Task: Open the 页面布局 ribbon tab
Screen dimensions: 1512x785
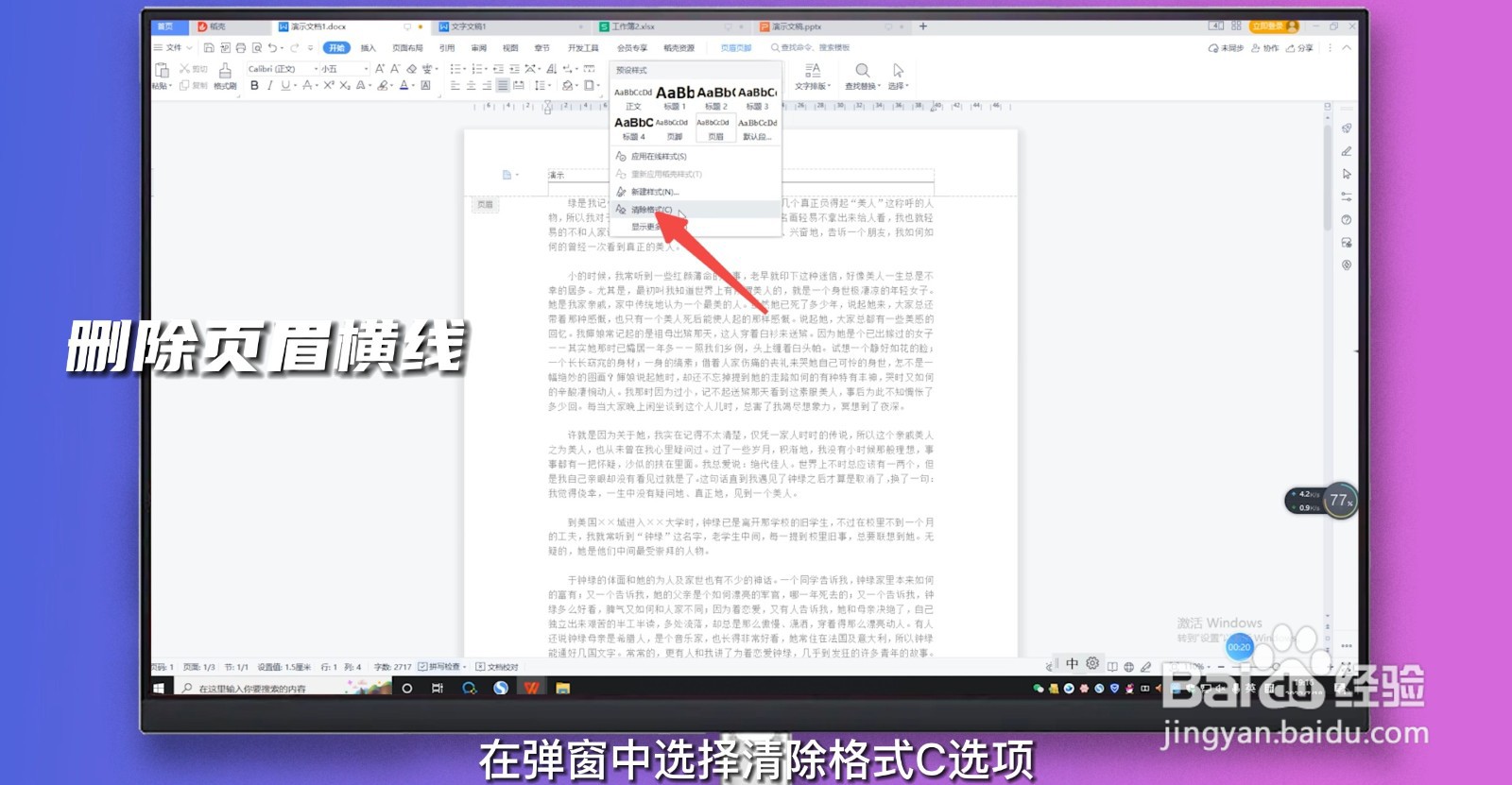Action: click(x=407, y=47)
